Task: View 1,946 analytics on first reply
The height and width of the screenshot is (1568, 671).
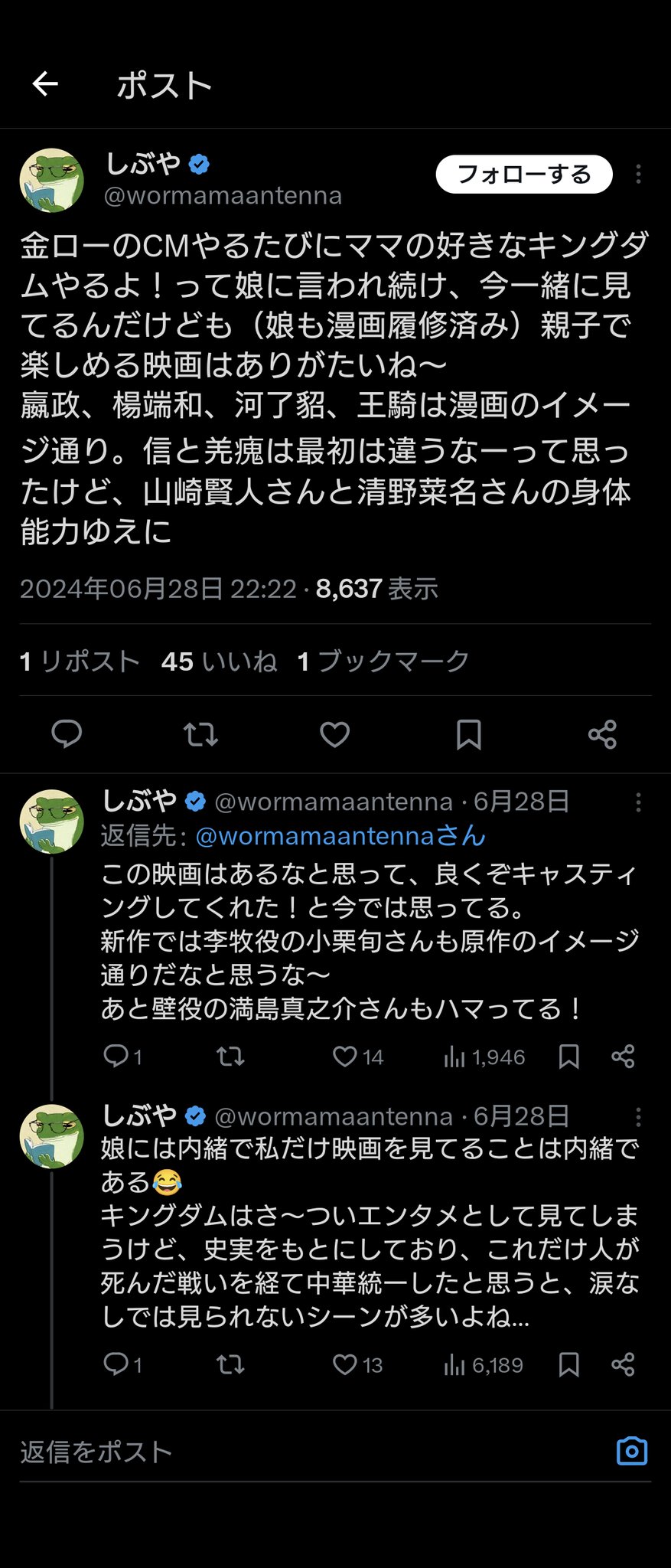Action: [x=484, y=1057]
